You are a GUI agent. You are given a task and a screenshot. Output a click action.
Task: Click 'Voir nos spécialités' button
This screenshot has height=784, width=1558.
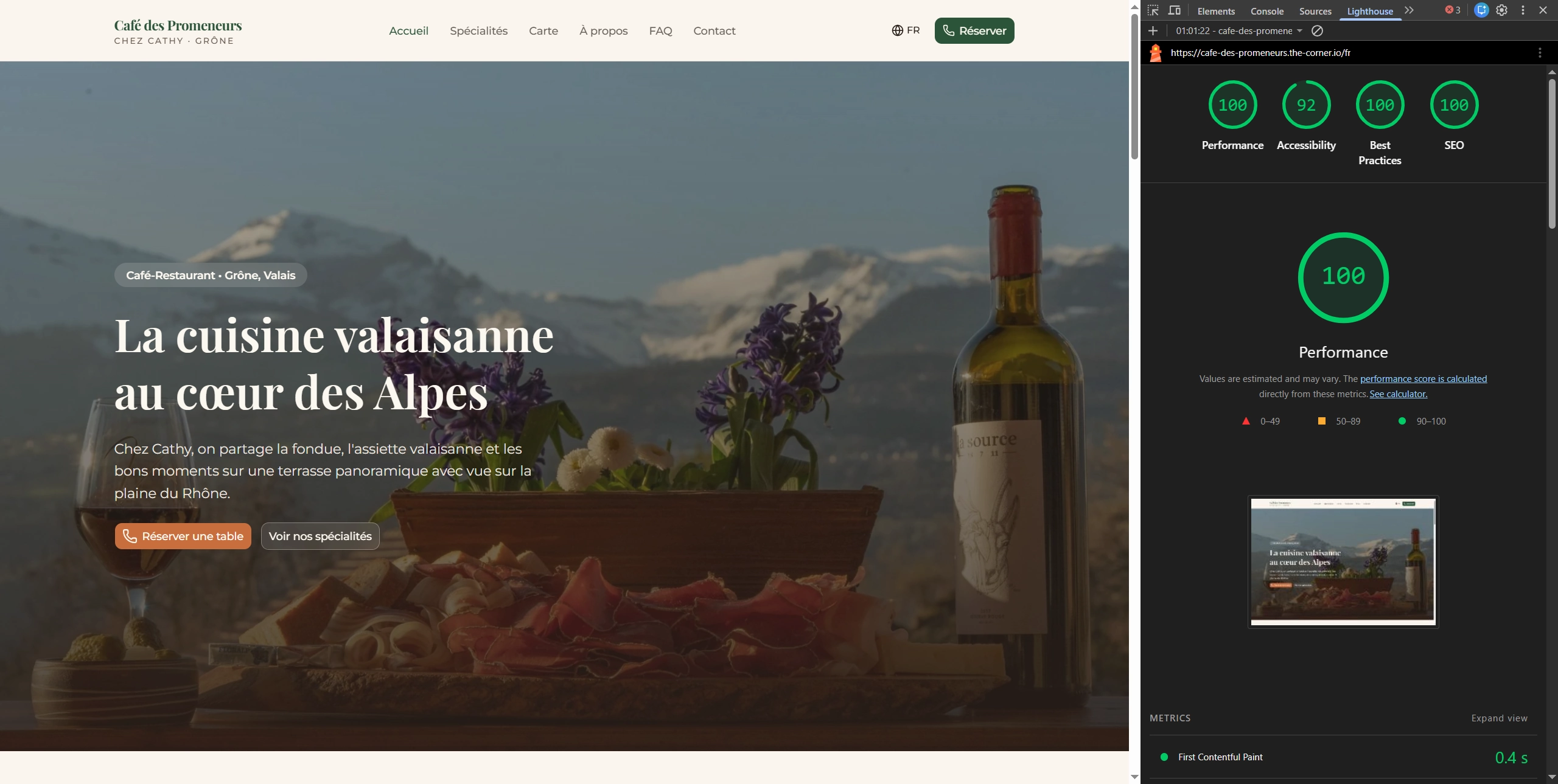pyautogui.click(x=320, y=536)
